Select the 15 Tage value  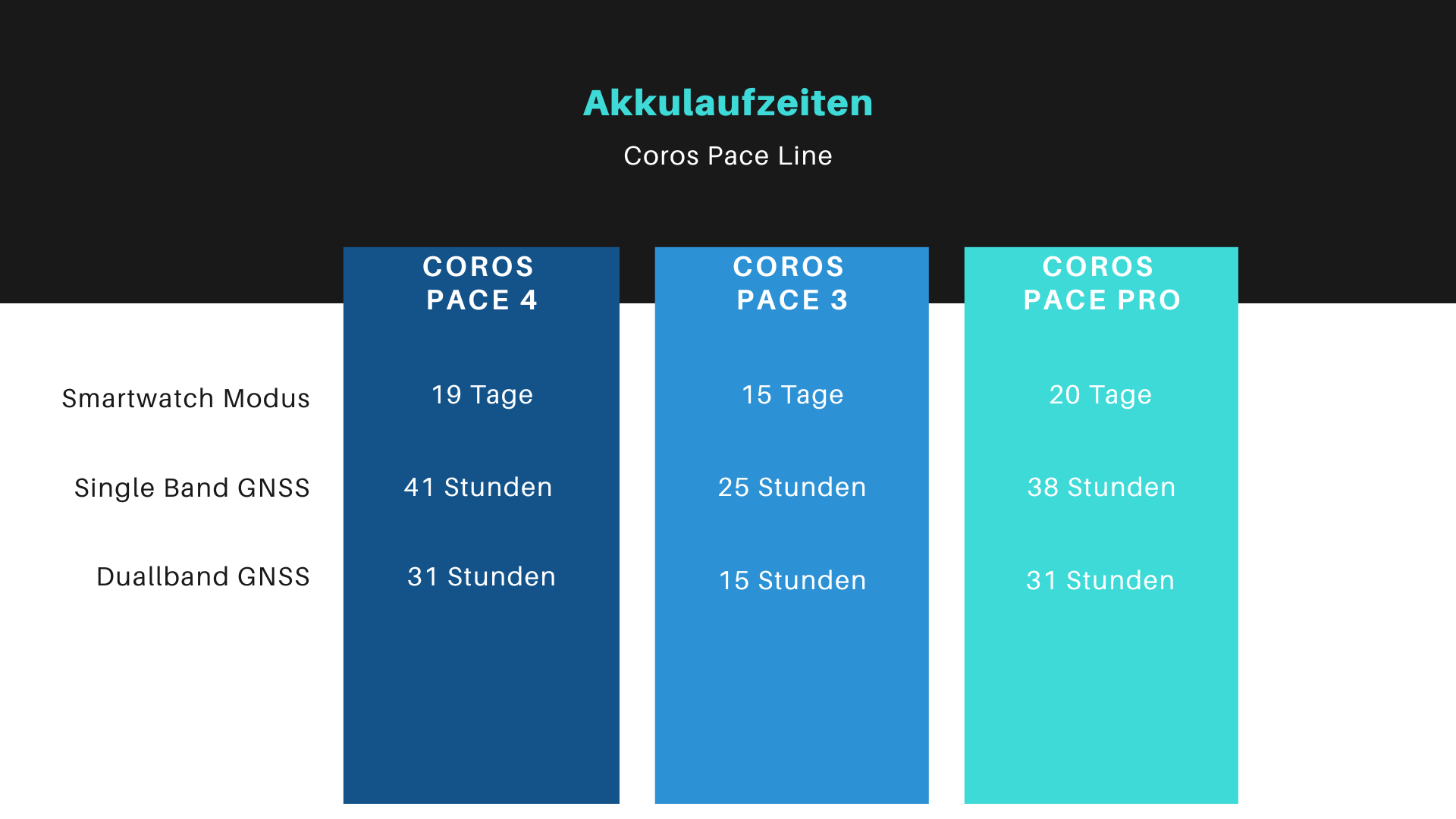792,395
